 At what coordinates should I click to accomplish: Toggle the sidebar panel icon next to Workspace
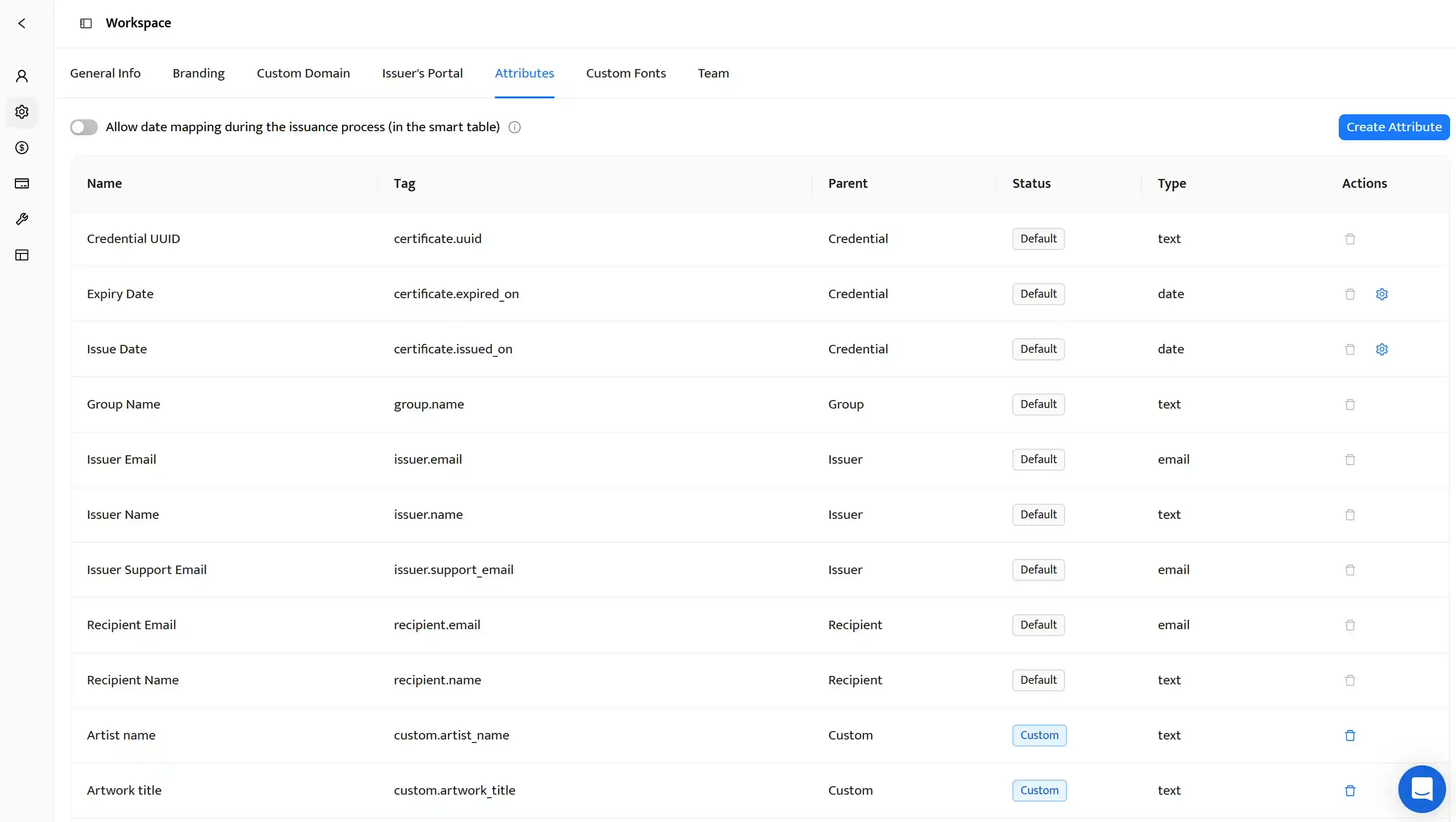point(86,23)
